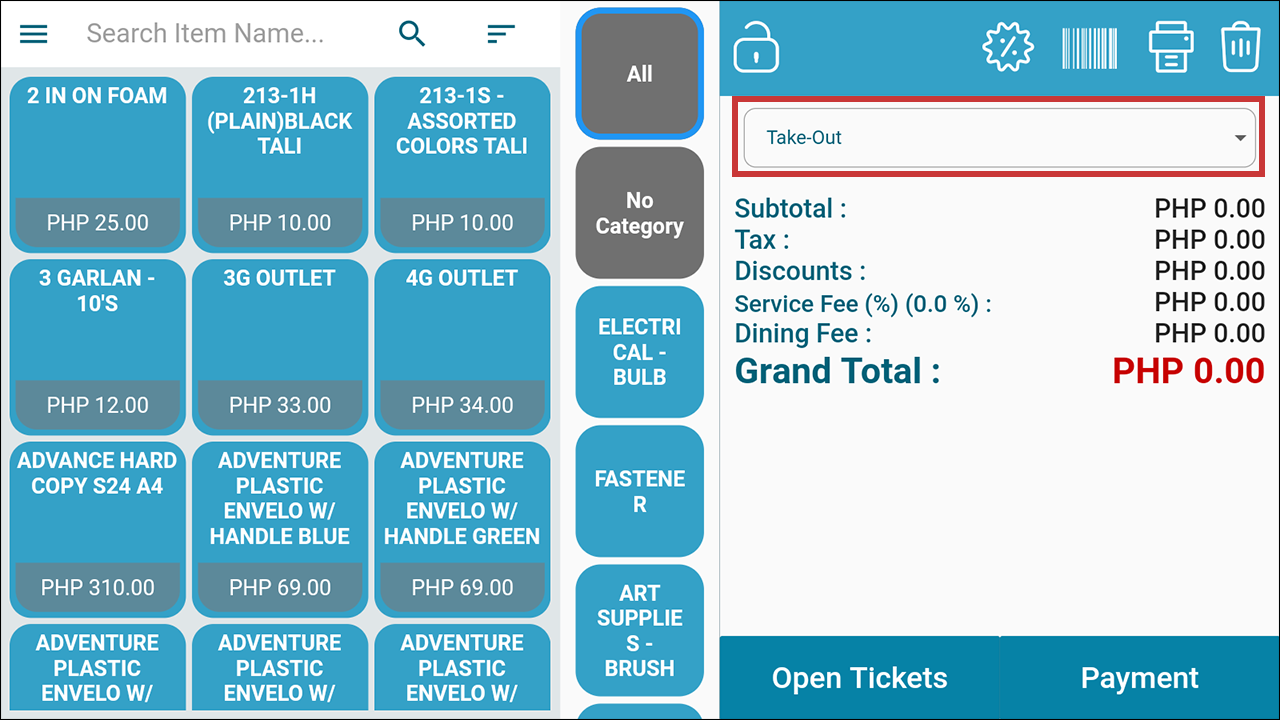Select the ART SUPPLIES - BRUSH category
This screenshot has height=720, width=1280.
[x=640, y=630]
